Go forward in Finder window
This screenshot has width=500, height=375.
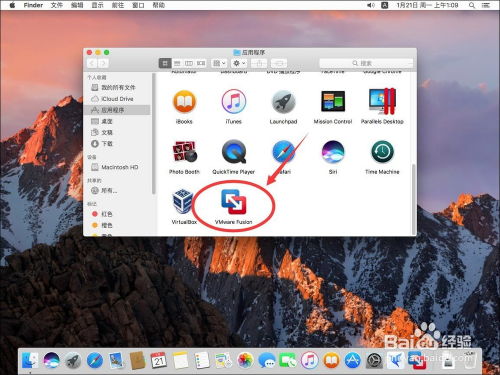pyautogui.click(x=103, y=63)
